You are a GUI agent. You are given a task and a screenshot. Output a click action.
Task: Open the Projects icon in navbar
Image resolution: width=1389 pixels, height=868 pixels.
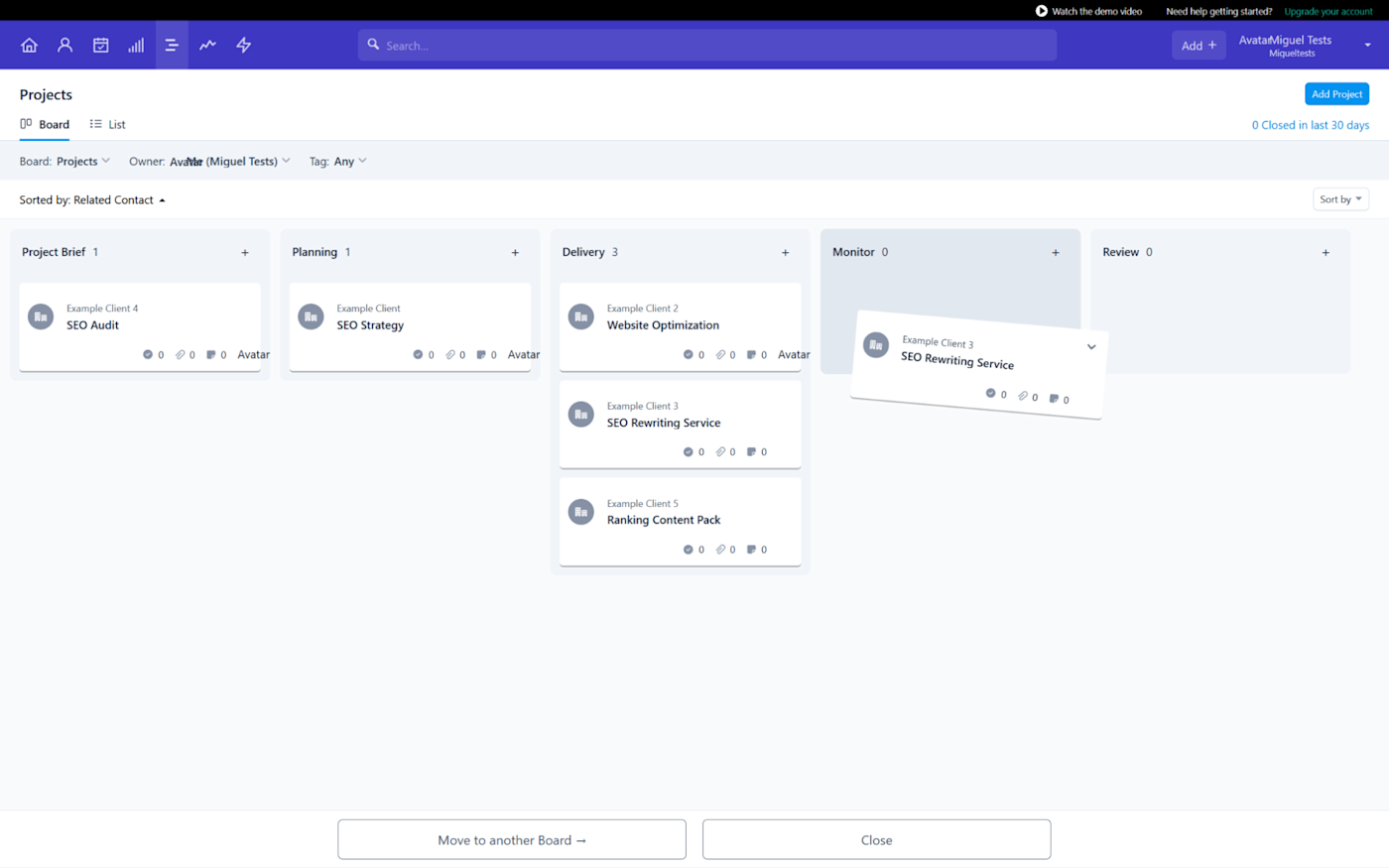point(172,45)
